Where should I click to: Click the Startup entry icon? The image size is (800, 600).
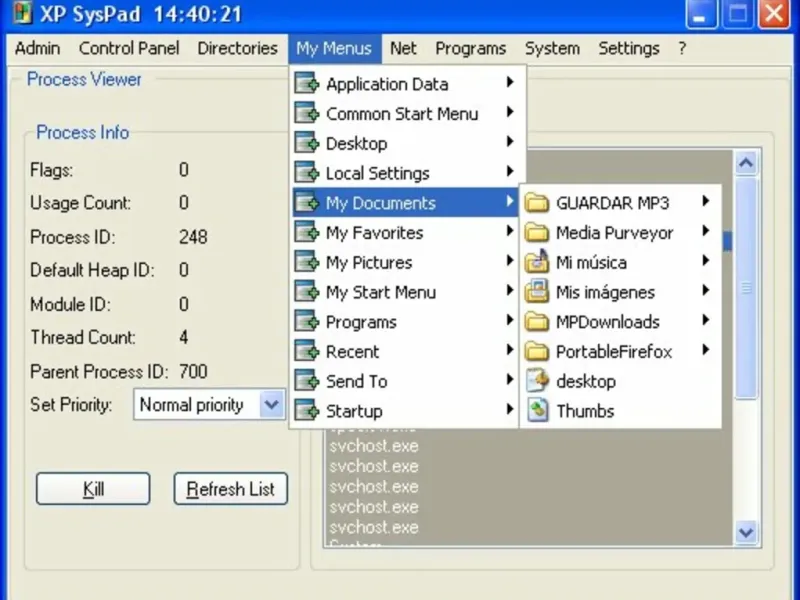307,410
